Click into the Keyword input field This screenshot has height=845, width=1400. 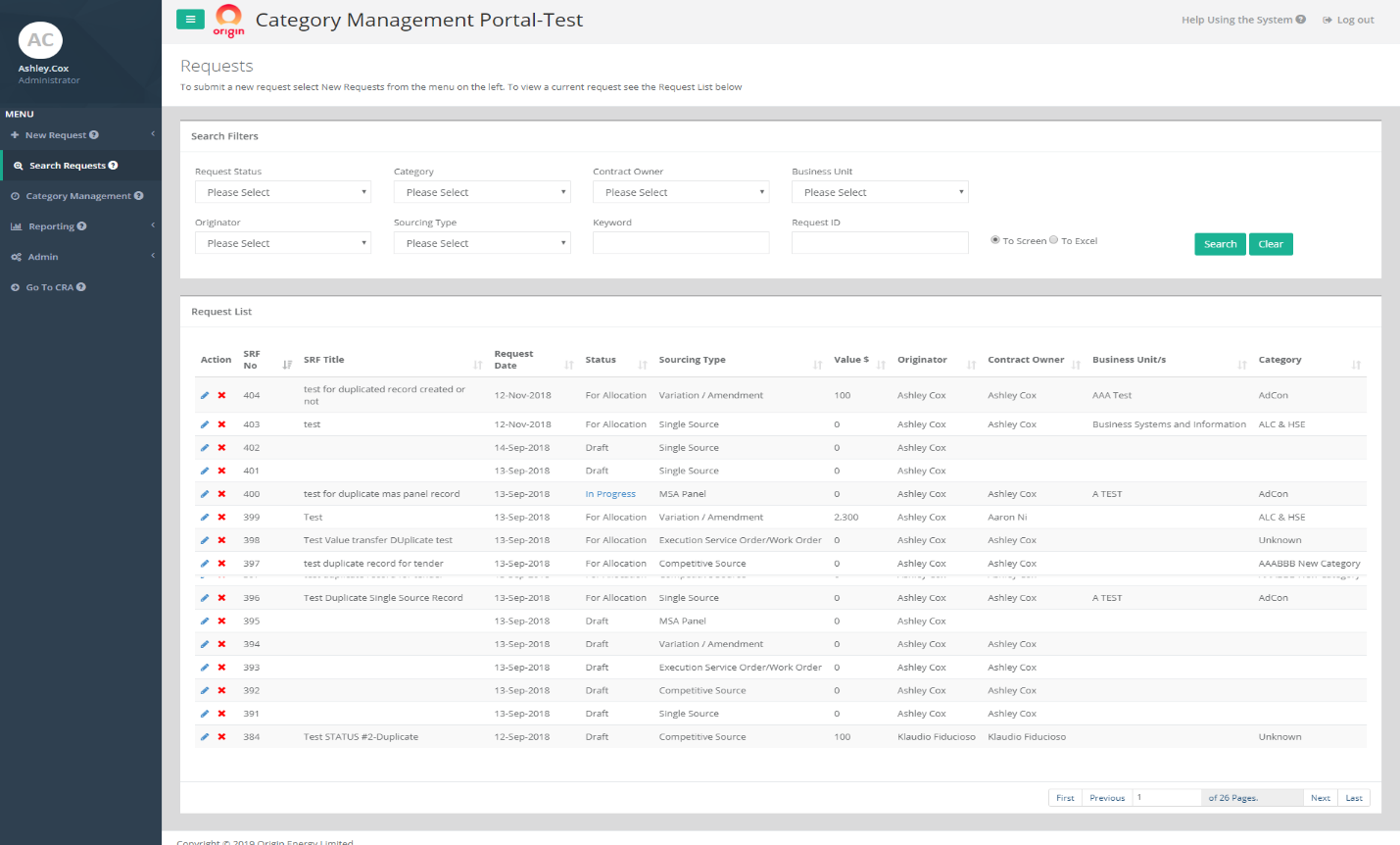(x=681, y=243)
